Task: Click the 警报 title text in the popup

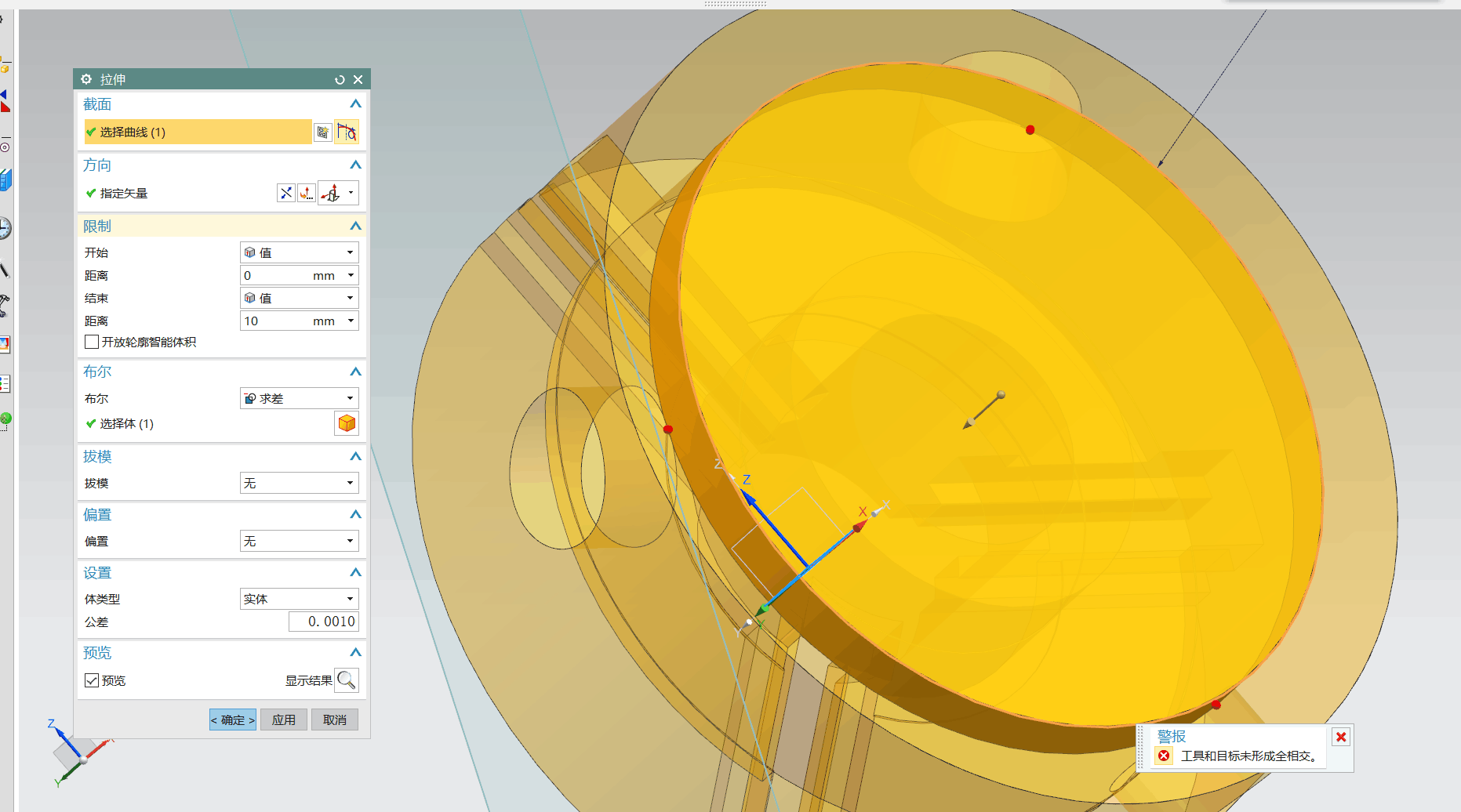Action: [1172, 736]
